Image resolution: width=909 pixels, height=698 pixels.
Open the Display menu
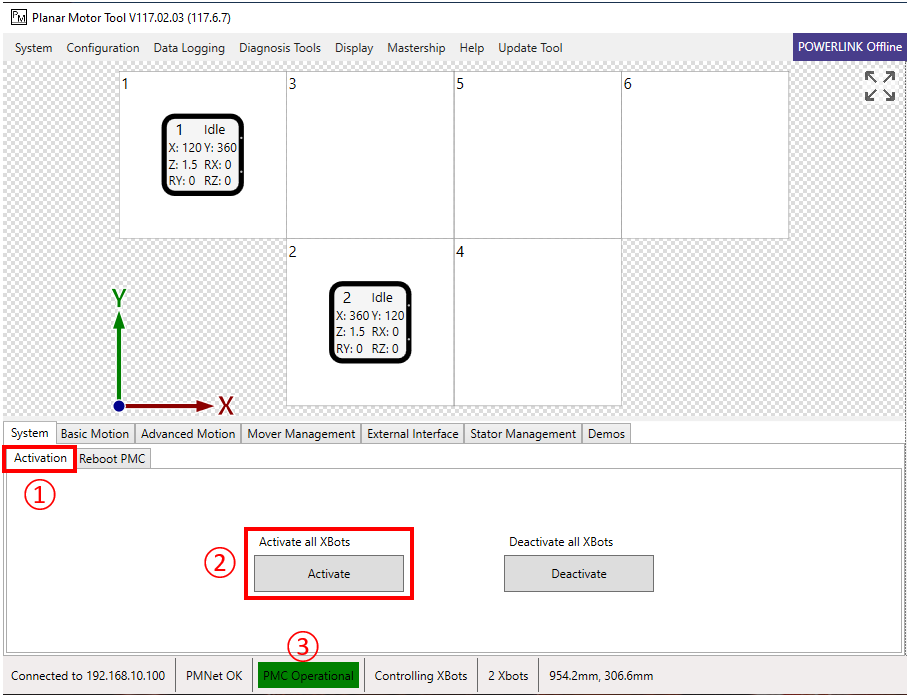pyautogui.click(x=354, y=48)
